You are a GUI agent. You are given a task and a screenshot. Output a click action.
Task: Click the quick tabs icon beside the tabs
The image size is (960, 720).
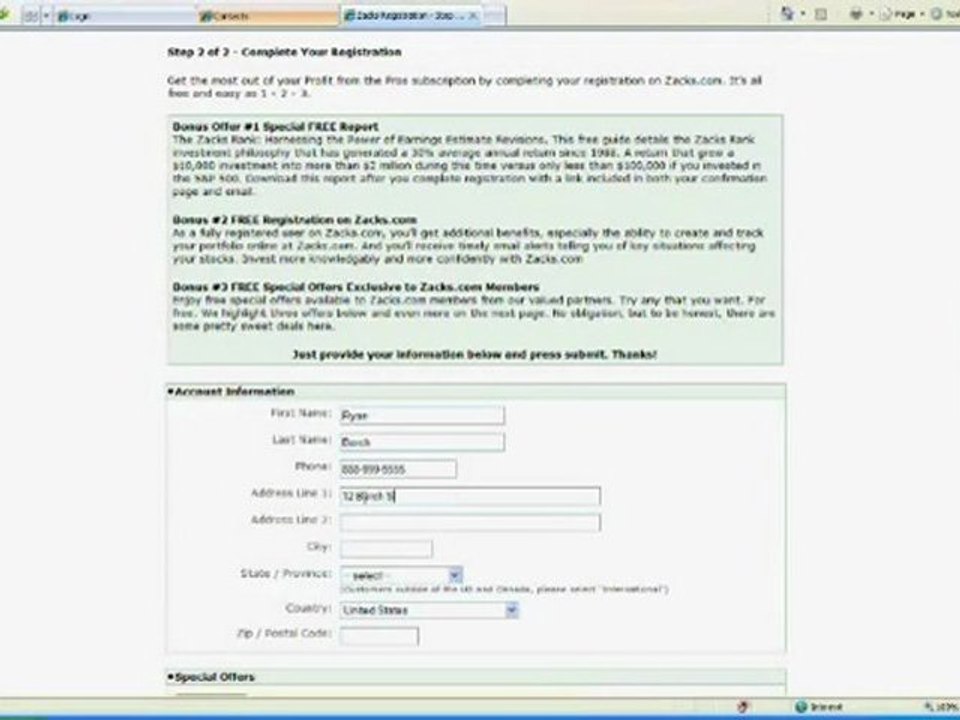coord(31,15)
